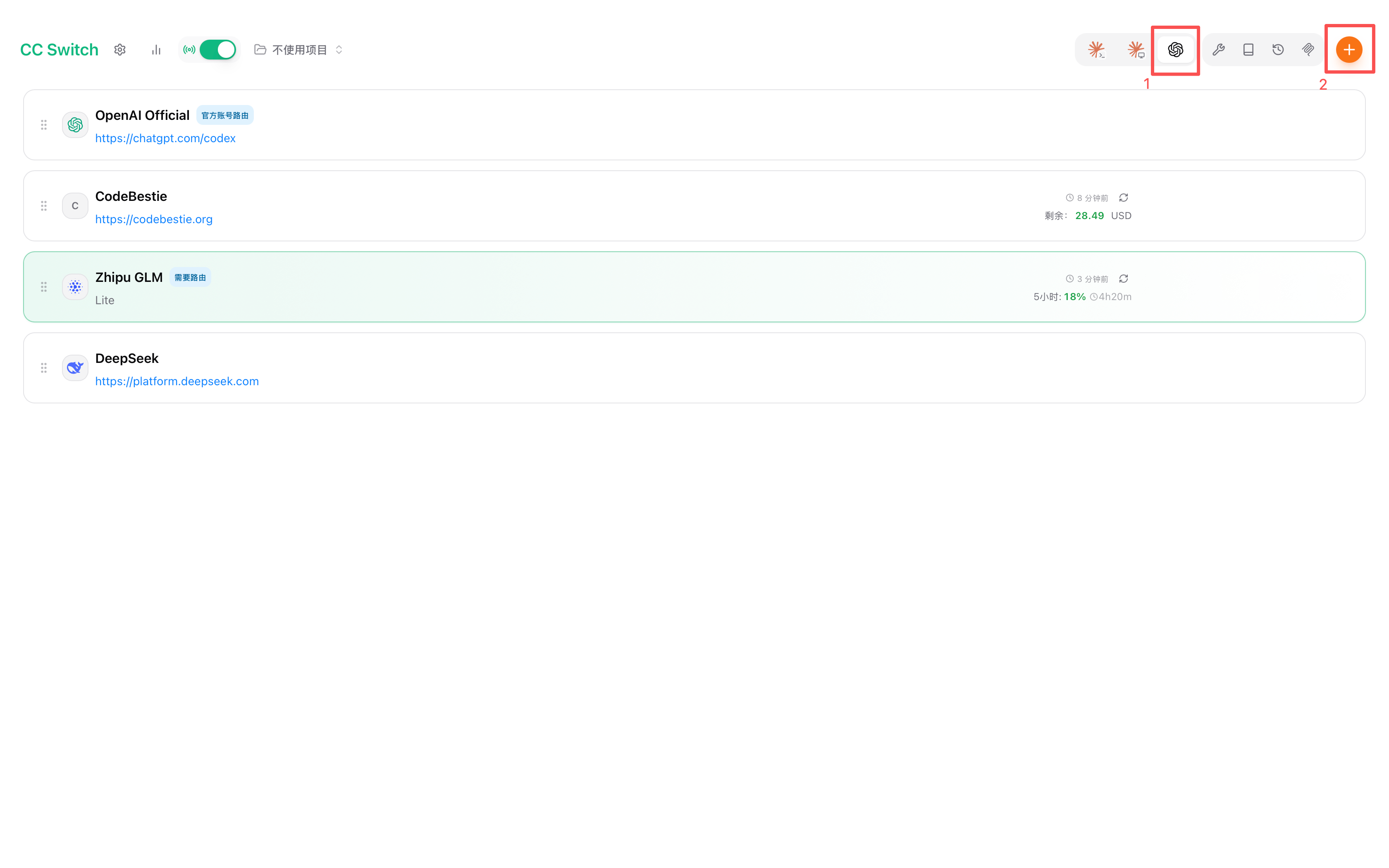The height and width of the screenshot is (868, 1389).
Task: Grab the OpenAI Official drag handle
Action: pyautogui.click(x=44, y=124)
